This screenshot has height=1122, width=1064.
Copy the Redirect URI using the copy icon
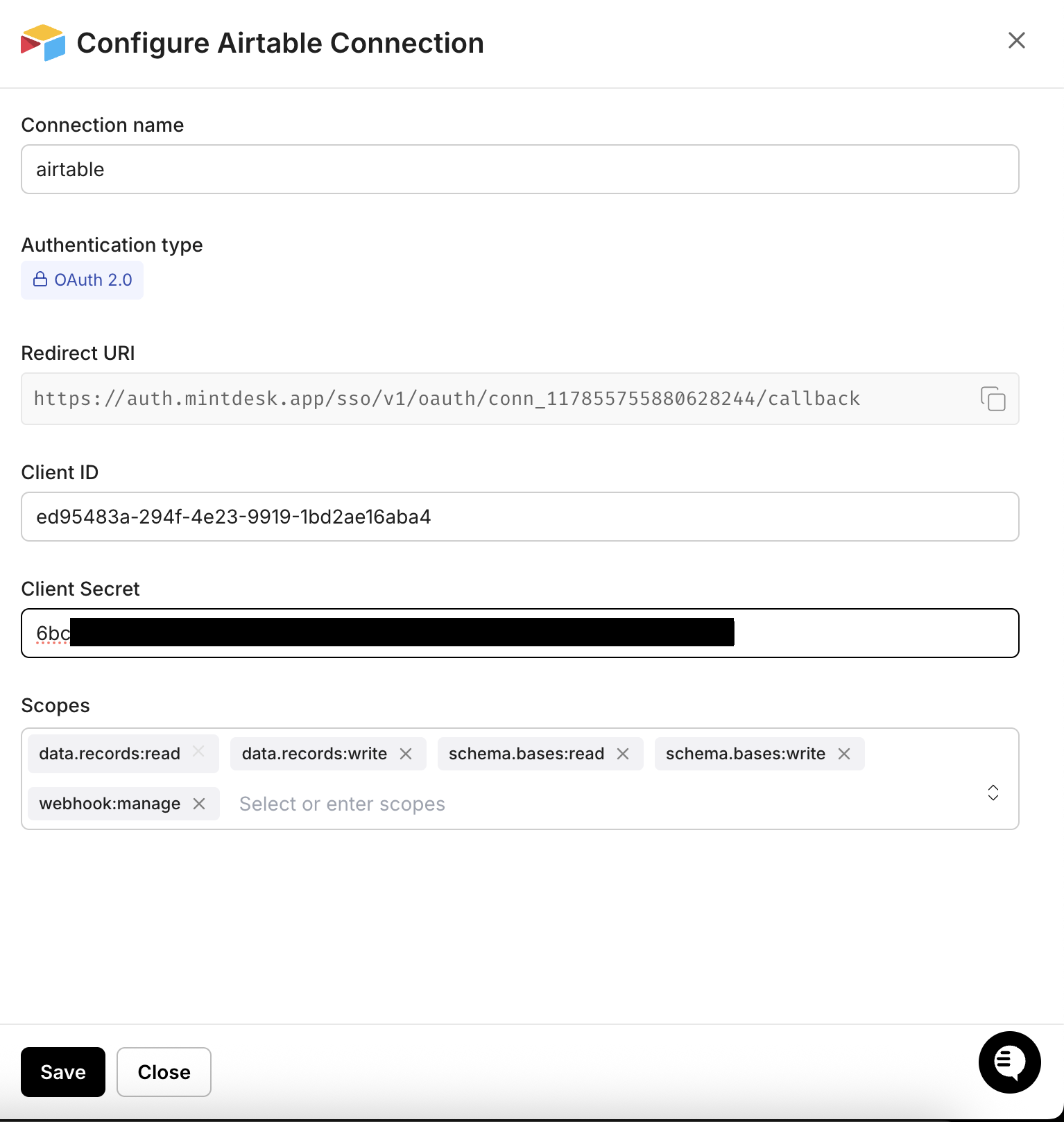[x=993, y=399]
